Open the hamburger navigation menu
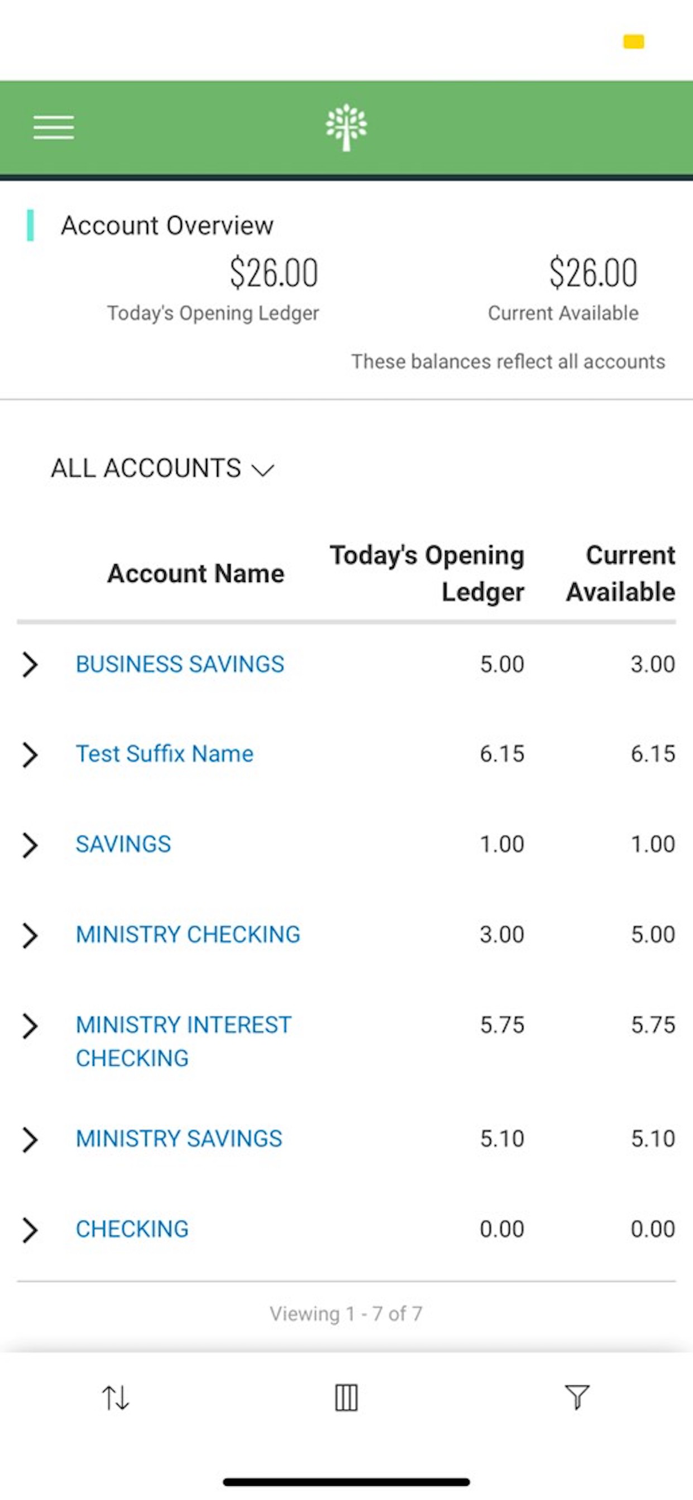The width and height of the screenshot is (693, 1500). coord(53,127)
